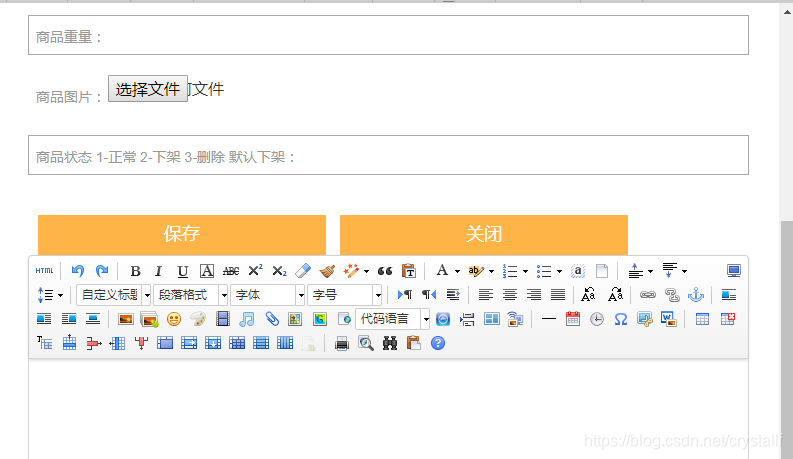Click the 关闭 close button

(484, 235)
